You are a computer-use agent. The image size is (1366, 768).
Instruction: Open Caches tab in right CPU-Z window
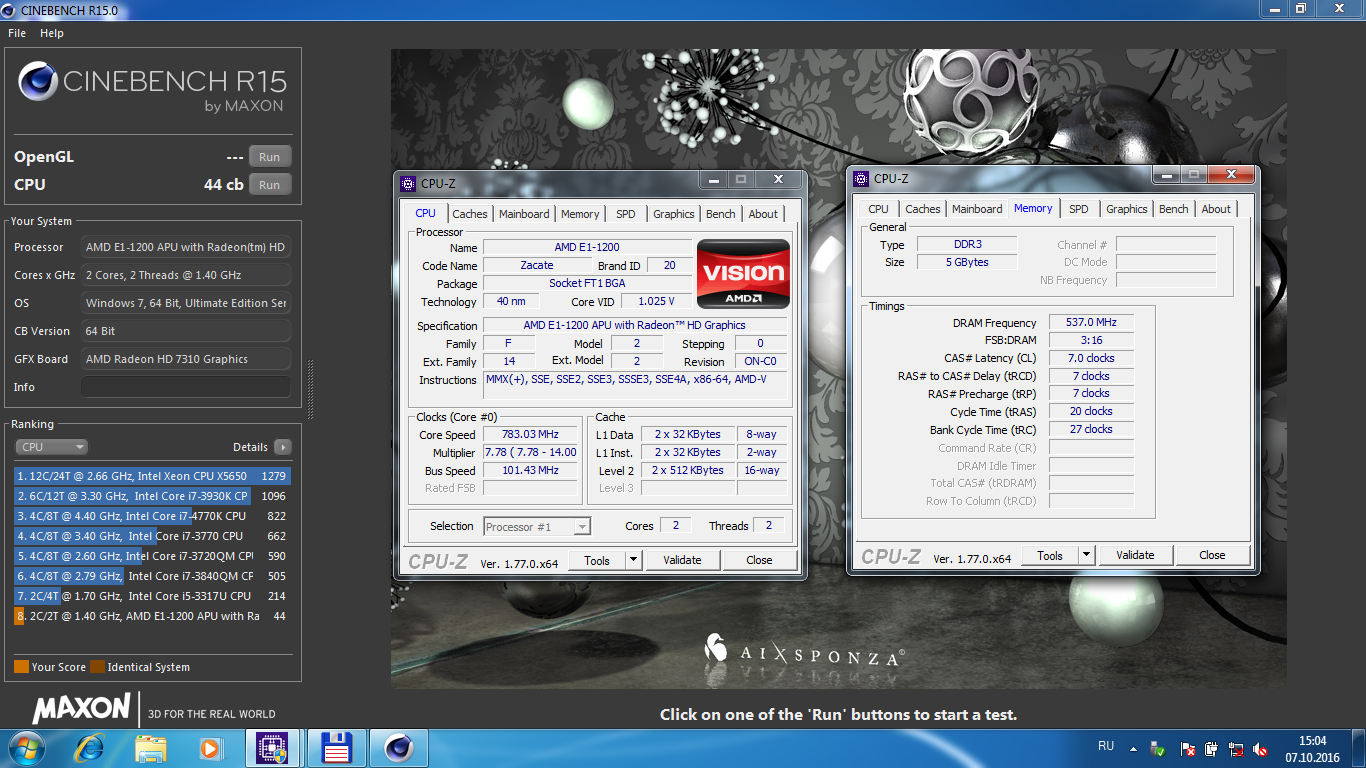tap(923, 209)
